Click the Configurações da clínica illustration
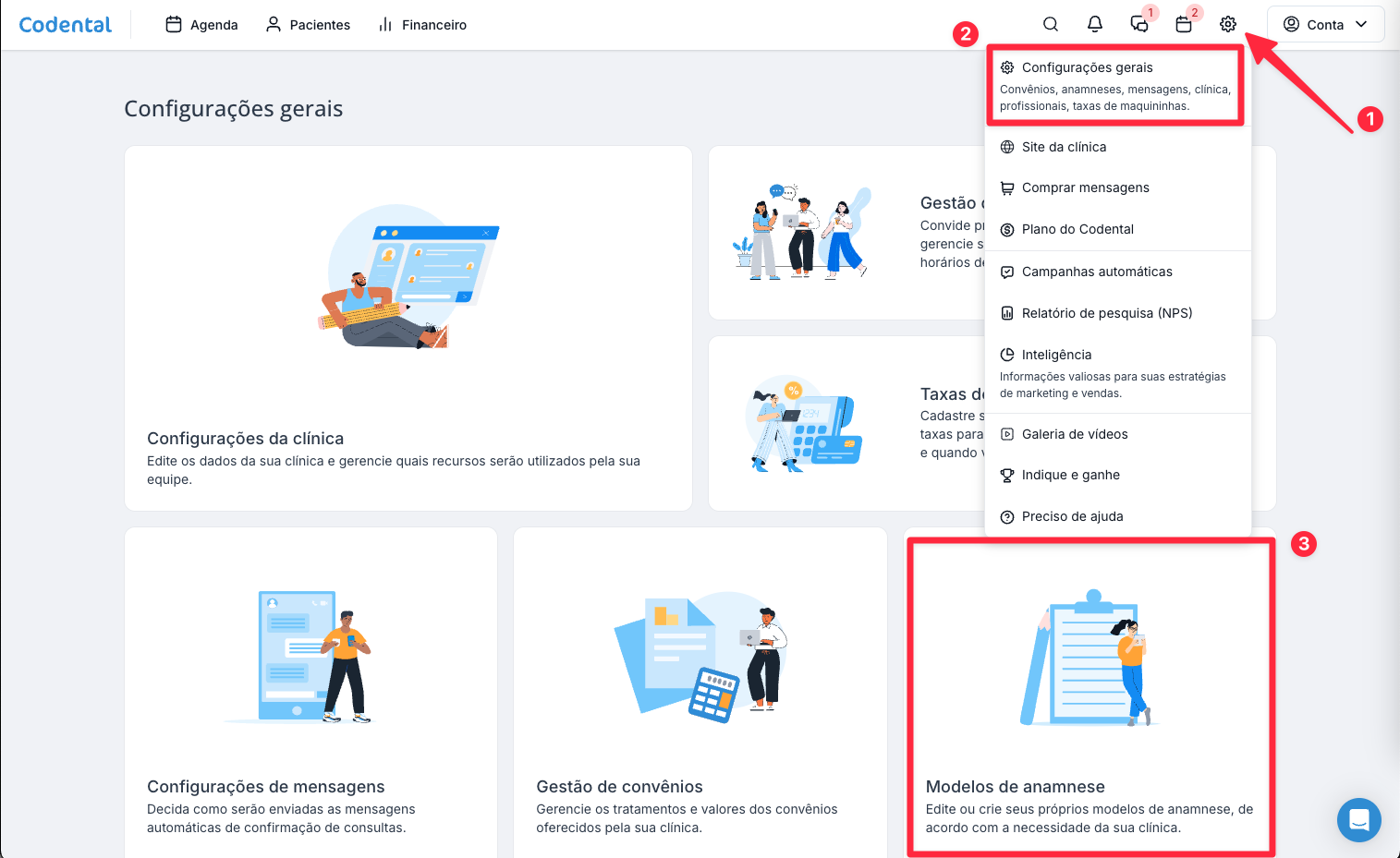The image size is (1400, 858). click(408, 277)
